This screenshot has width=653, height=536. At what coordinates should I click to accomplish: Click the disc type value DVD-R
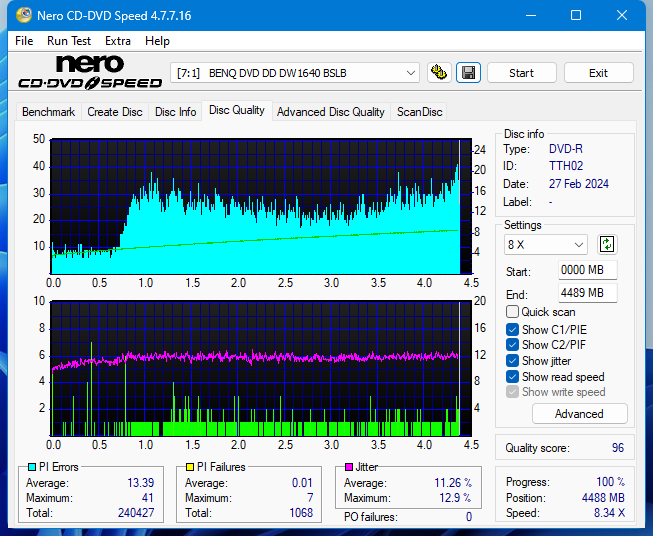click(566, 149)
